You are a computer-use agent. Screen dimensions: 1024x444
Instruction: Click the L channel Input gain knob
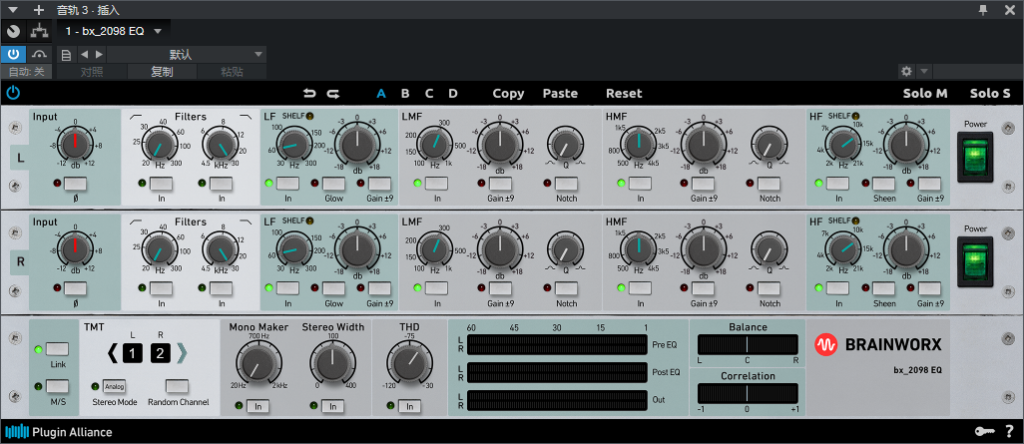tap(75, 146)
